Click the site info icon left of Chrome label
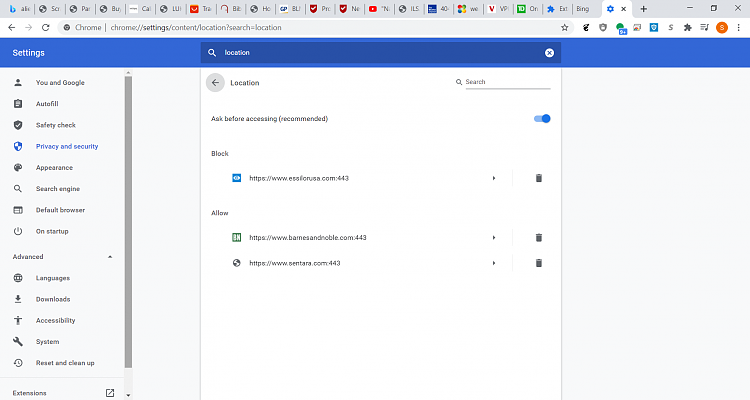The height and width of the screenshot is (400, 750). [67, 28]
